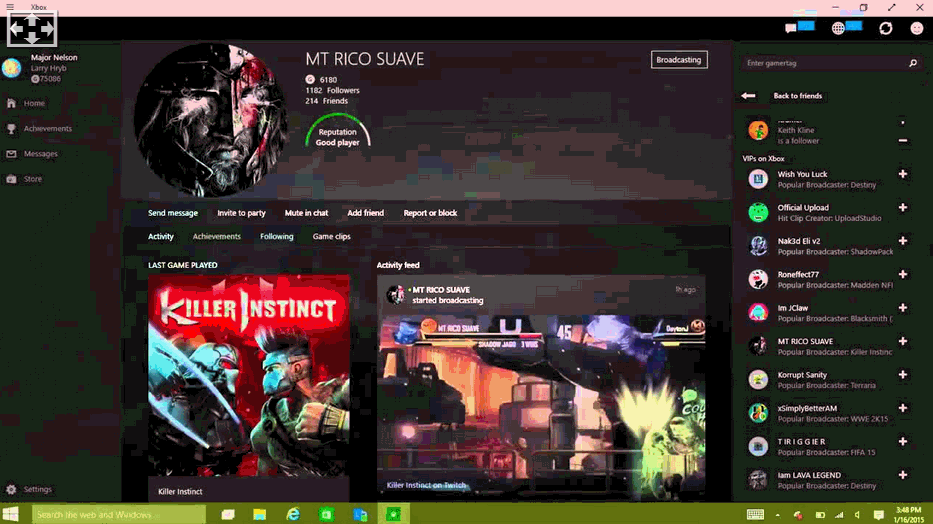
Task: Open File Explorer from the taskbar
Action: [259, 514]
